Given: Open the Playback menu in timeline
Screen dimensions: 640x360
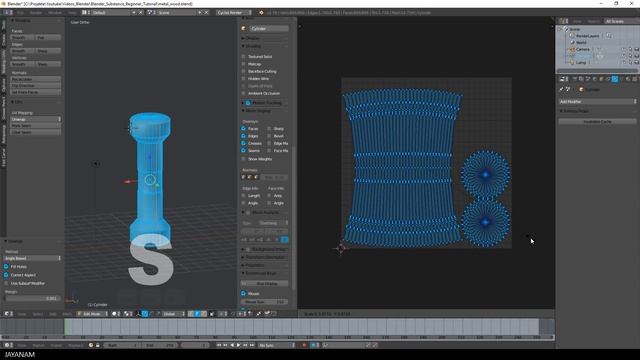Looking at the screenshot, I should pyautogui.click(x=76, y=345).
